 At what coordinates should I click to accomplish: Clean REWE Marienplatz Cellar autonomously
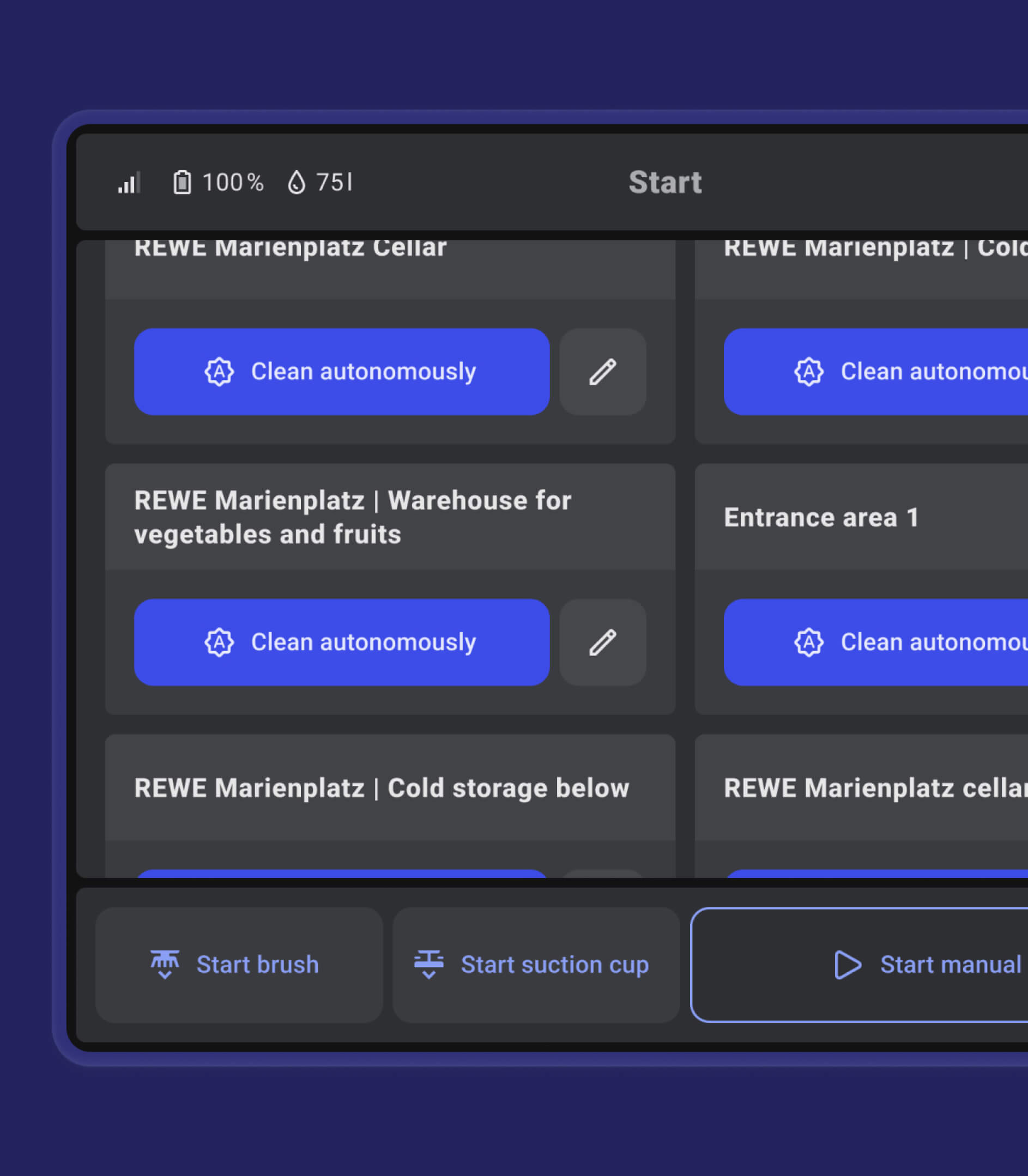tap(342, 372)
